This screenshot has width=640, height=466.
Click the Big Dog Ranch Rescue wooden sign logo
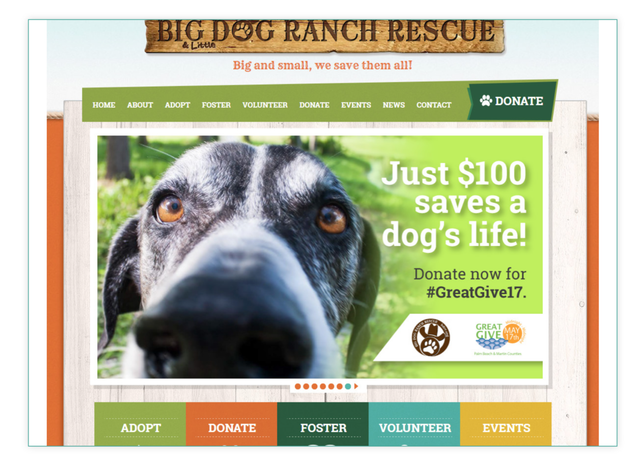(324, 36)
